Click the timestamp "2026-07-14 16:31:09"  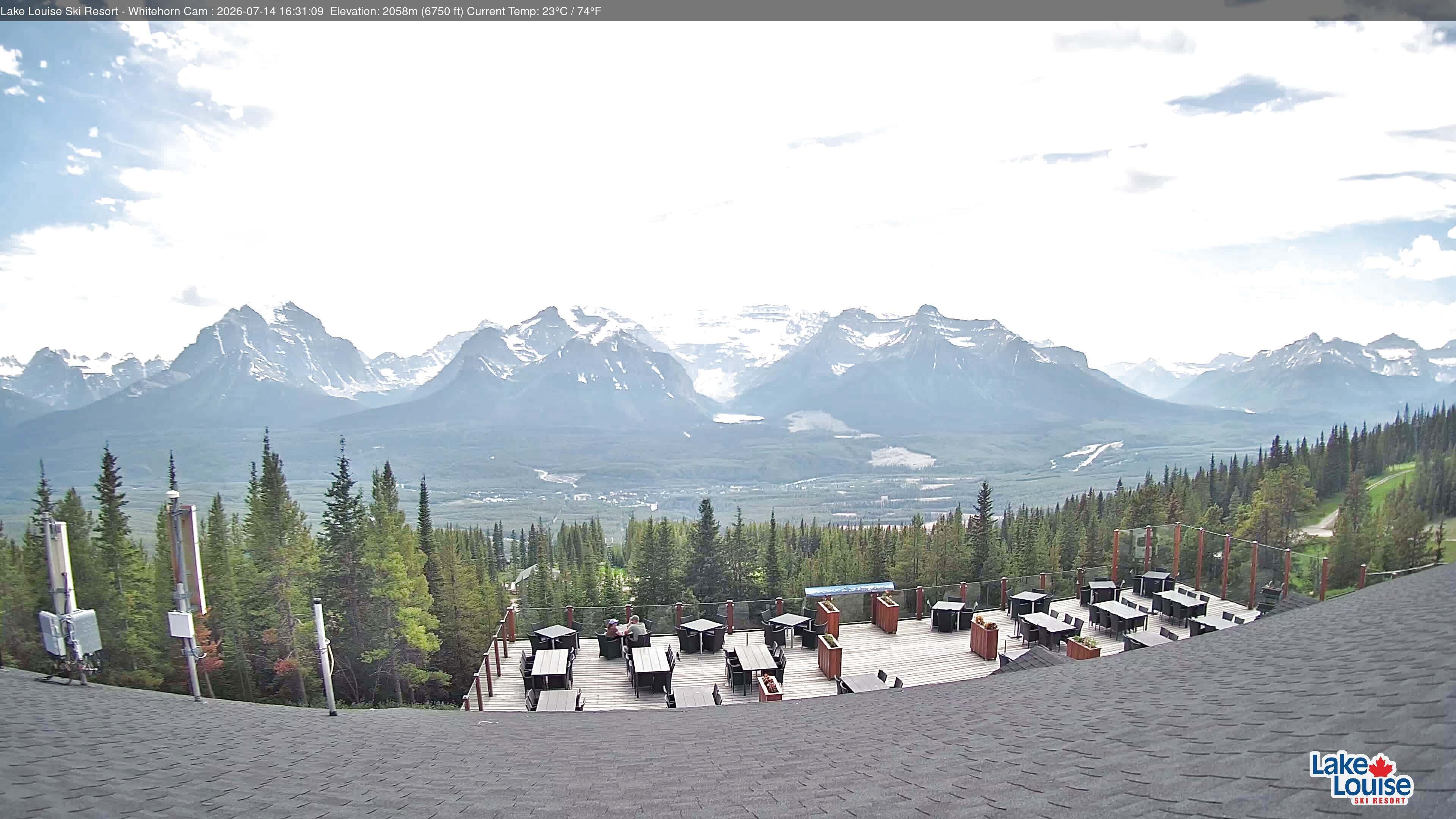pos(270,11)
